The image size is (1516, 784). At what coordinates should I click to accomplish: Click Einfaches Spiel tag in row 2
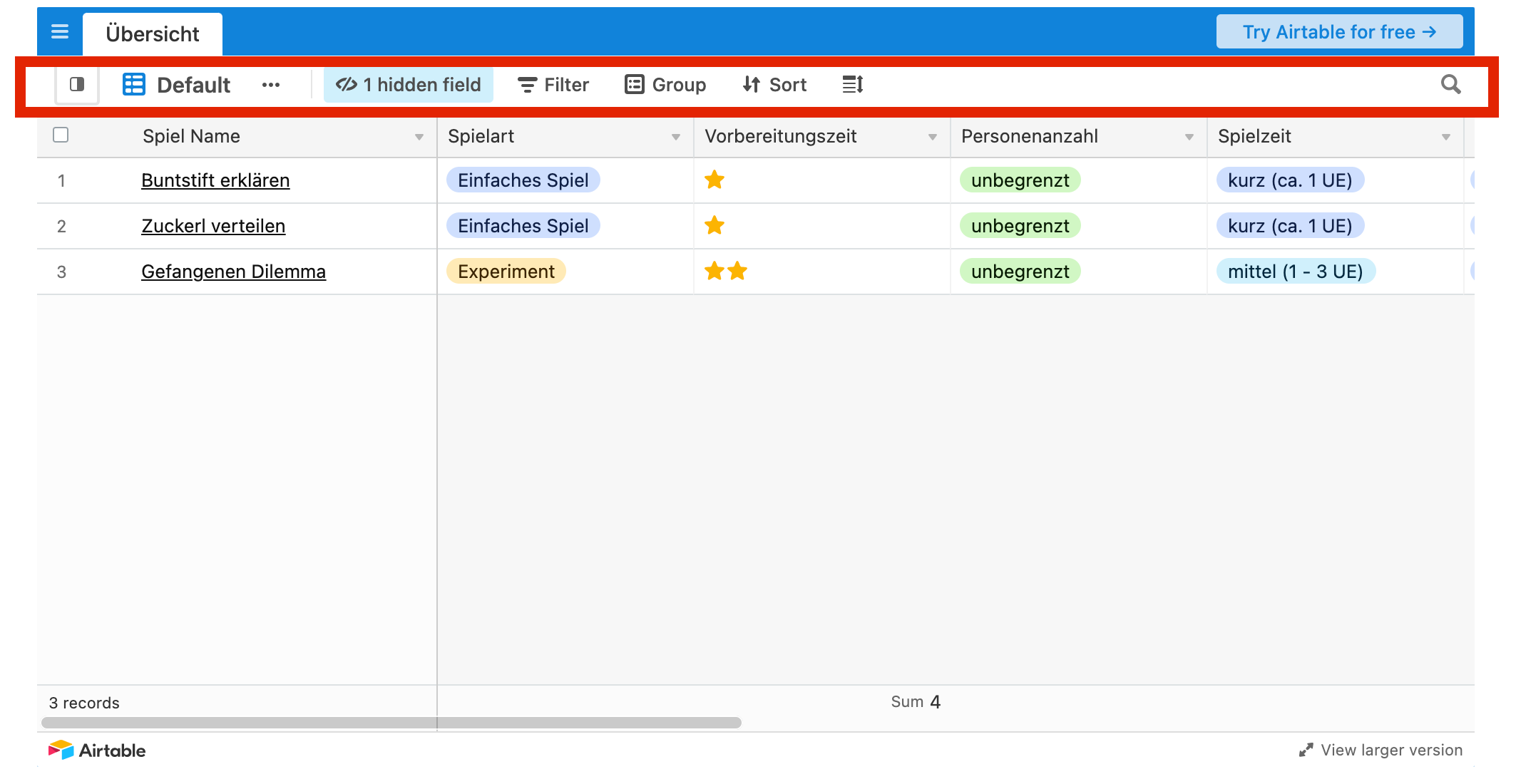tap(523, 226)
